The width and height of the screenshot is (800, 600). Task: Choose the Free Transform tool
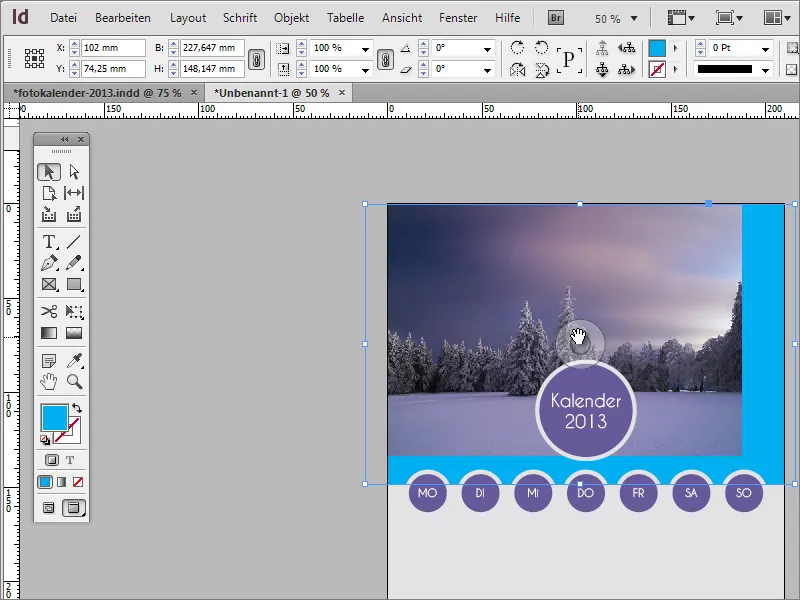[x=74, y=311]
